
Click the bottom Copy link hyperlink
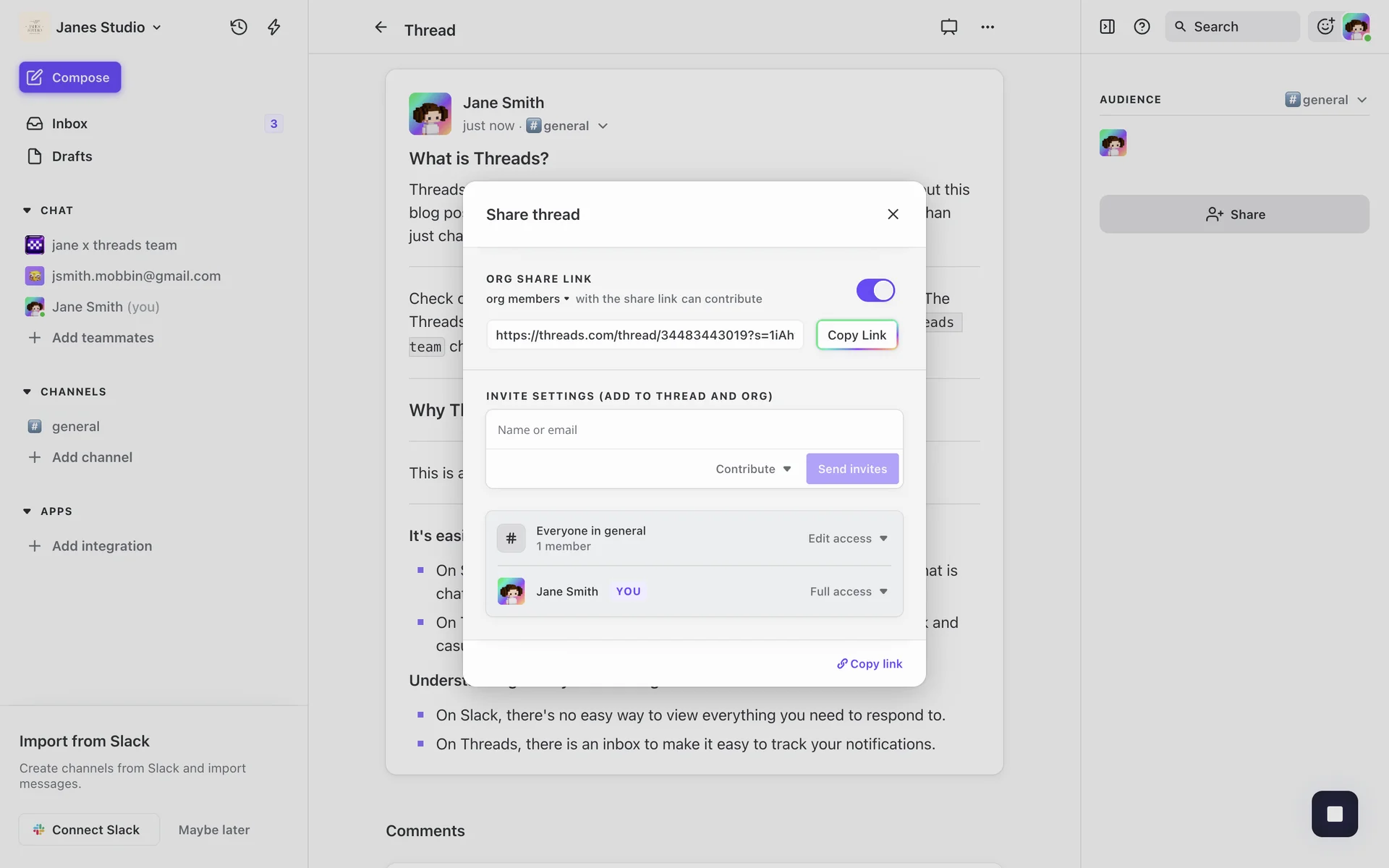point(870,663)
